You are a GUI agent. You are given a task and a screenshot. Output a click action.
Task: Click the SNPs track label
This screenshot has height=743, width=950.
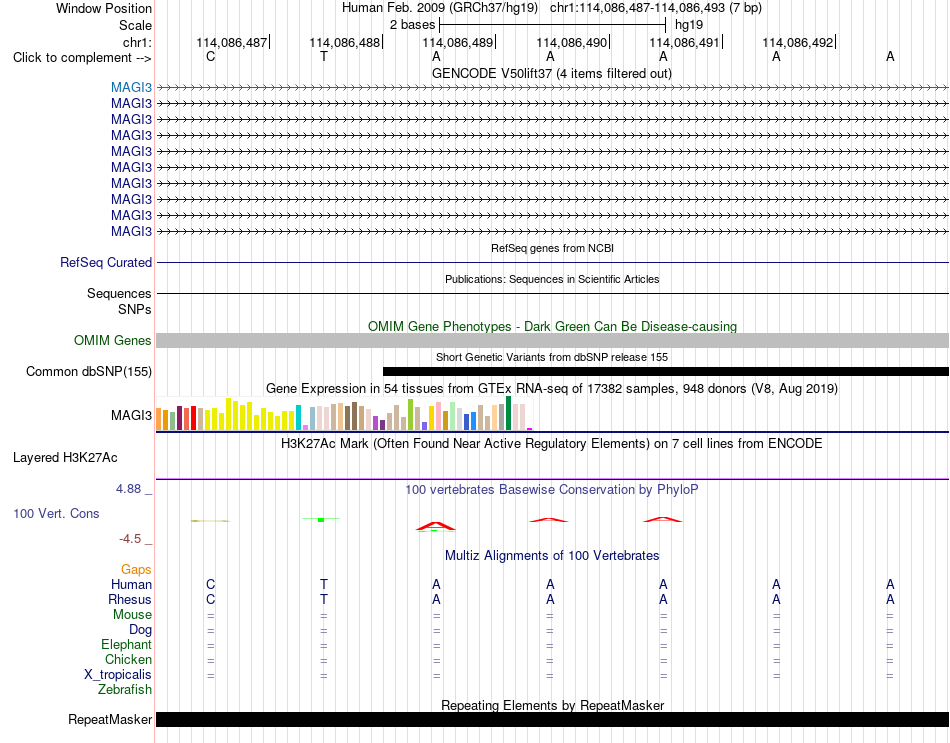click(x=135, y=309)
